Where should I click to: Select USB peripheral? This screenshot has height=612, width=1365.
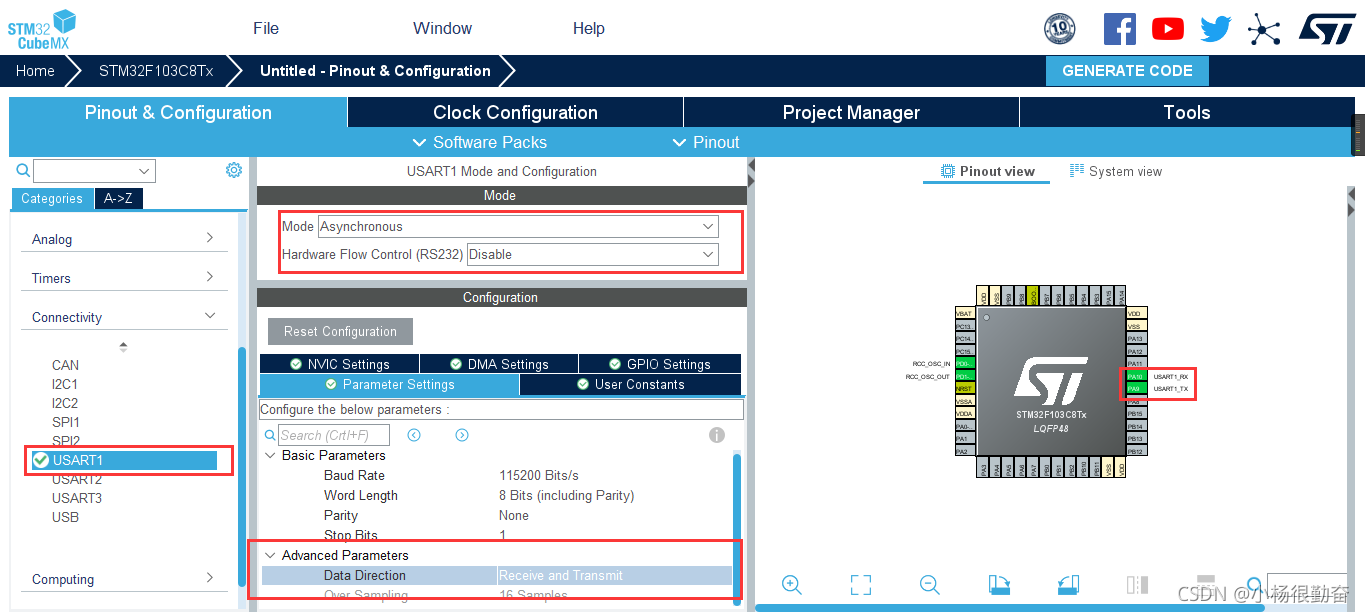click(x=65, y=517)
